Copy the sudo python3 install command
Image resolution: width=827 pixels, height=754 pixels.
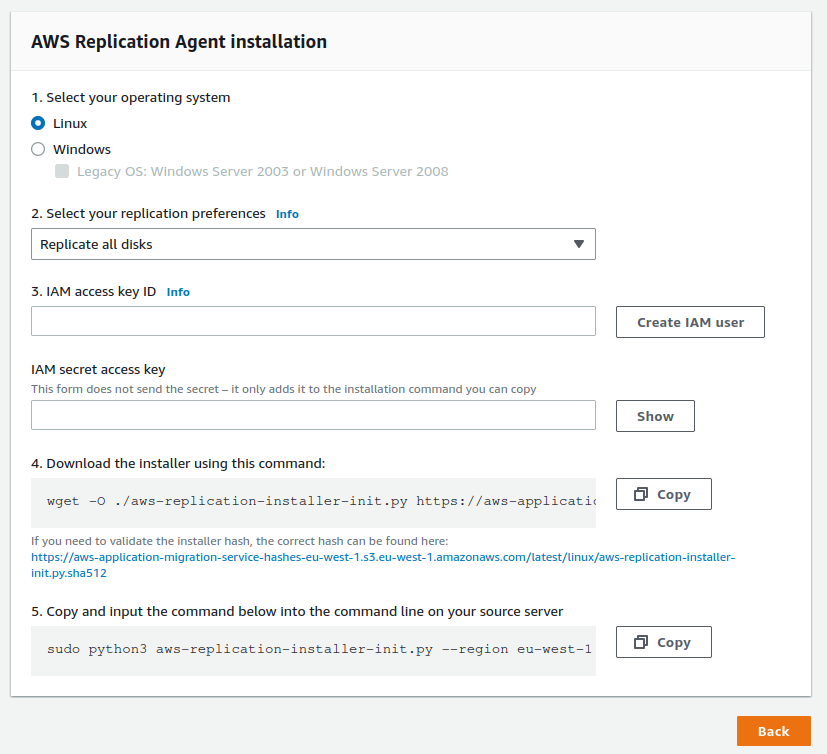663,642
